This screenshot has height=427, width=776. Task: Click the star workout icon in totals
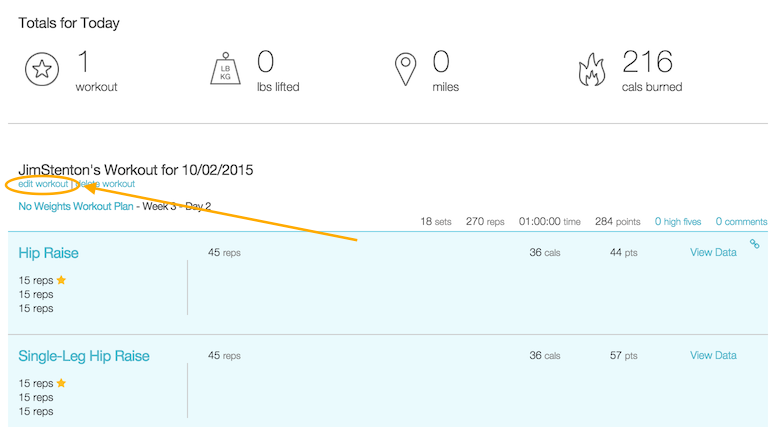42,69
